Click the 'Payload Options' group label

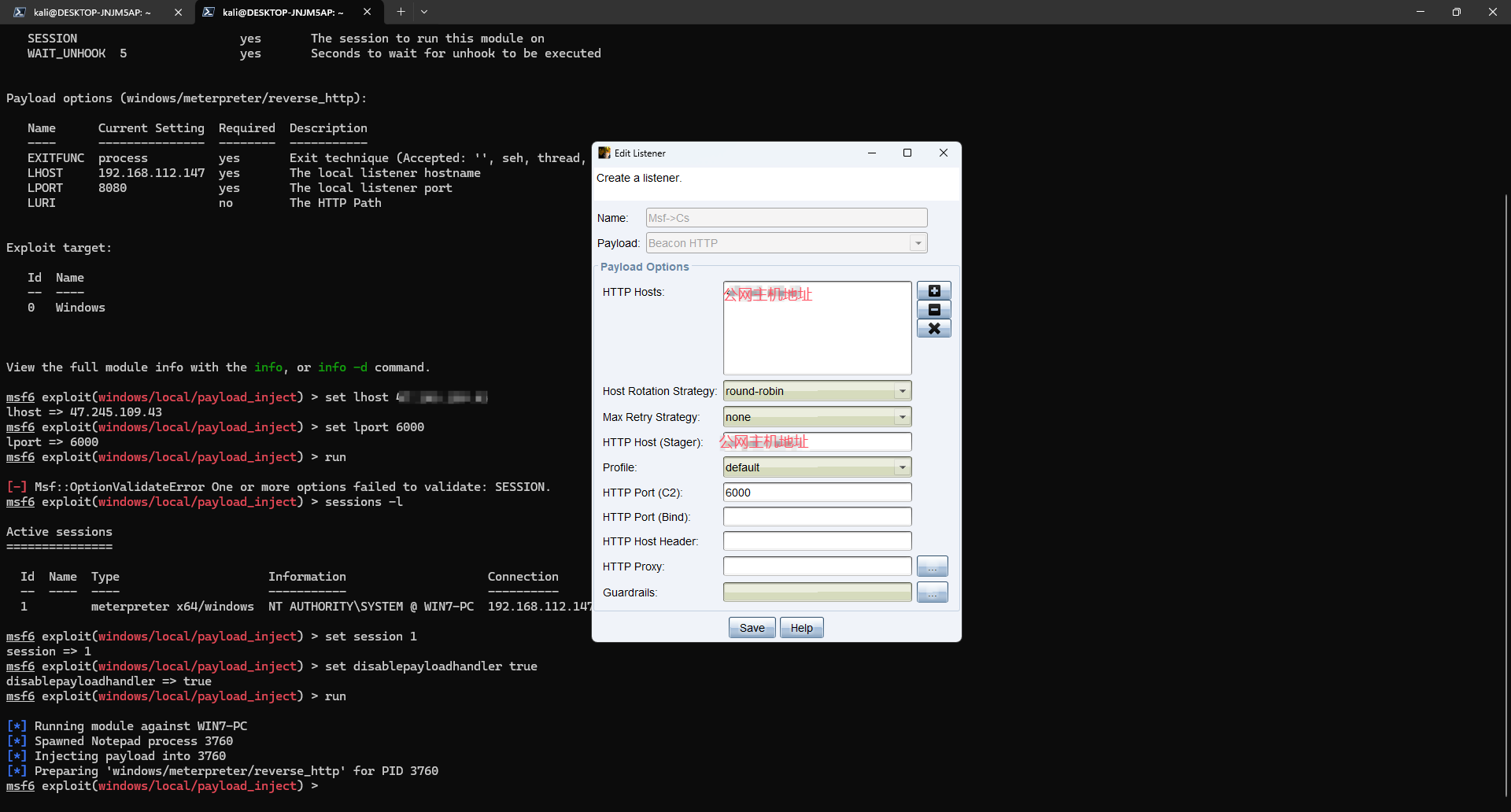[645, 267]
